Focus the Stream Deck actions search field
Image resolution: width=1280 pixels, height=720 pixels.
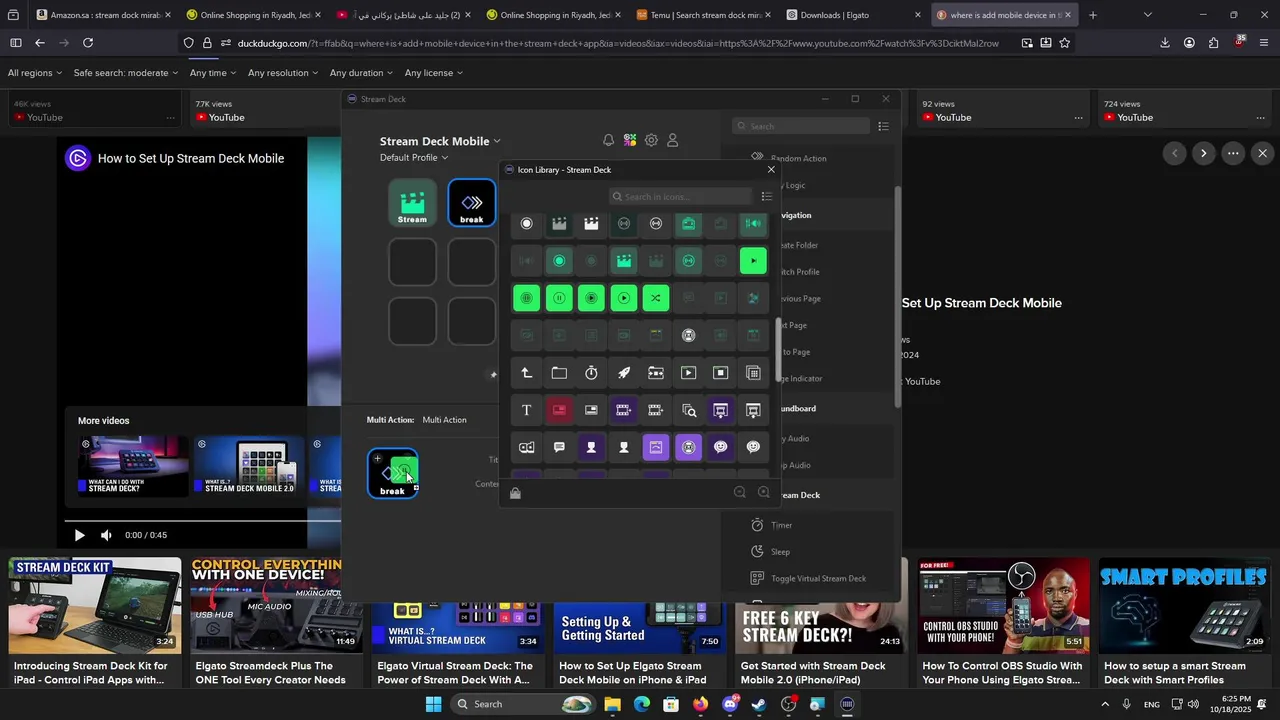tap(800, 126)
